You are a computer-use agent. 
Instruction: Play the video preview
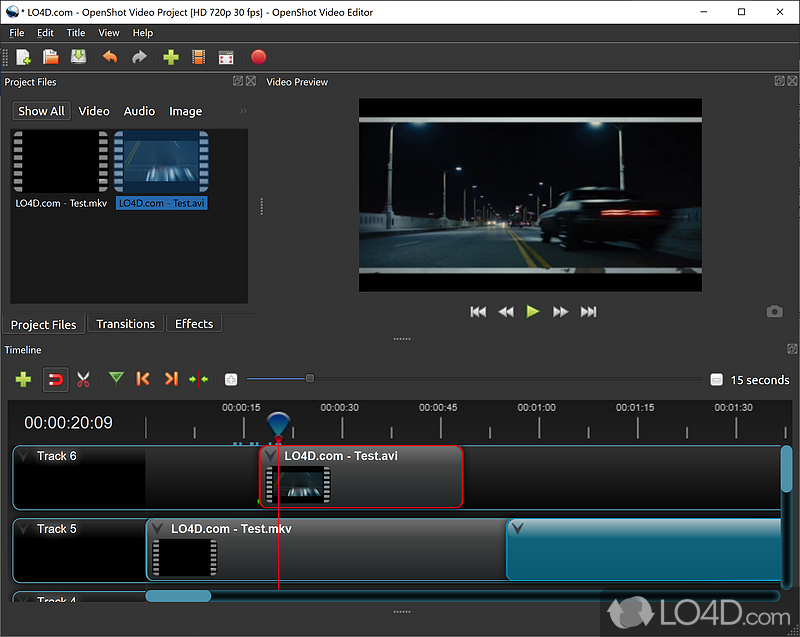(x=532, y=311)
